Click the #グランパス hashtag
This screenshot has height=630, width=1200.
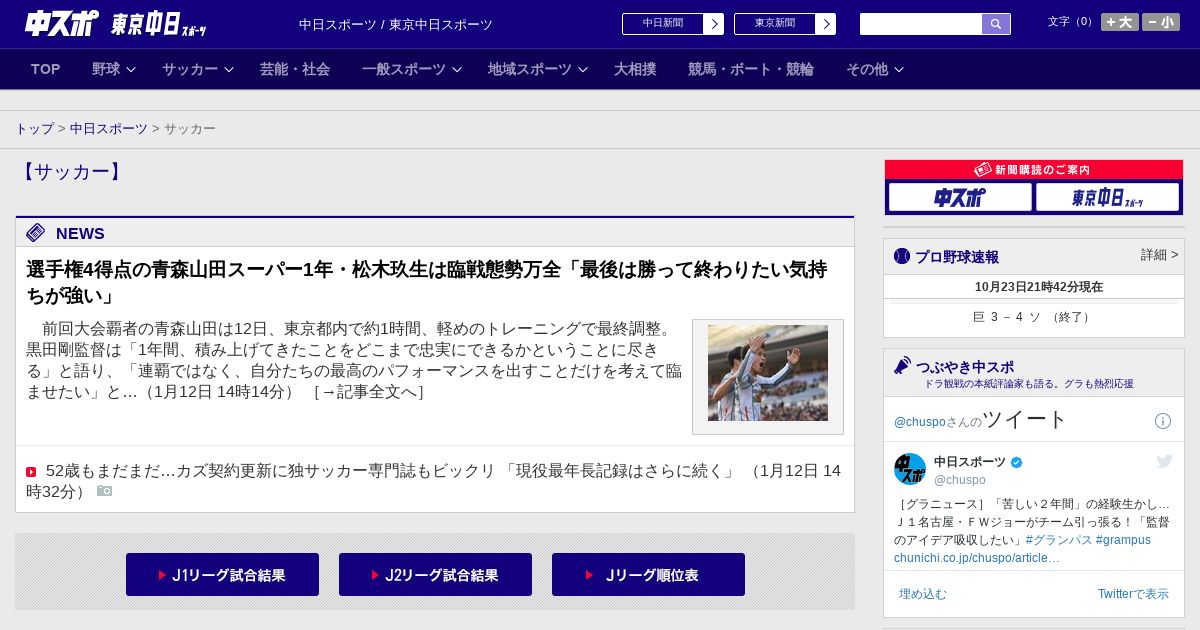1059,540
